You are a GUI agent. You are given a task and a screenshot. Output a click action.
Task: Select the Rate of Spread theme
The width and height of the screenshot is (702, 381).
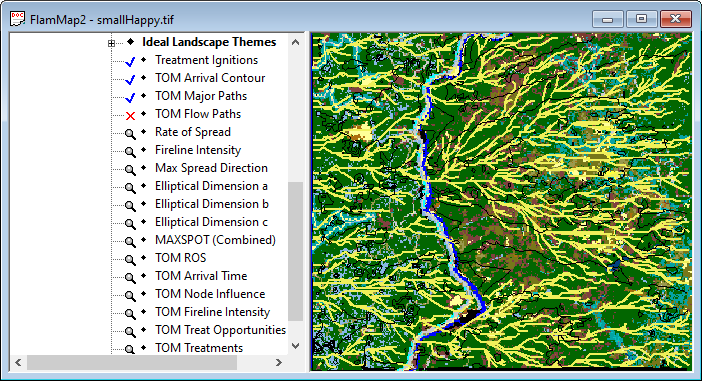193,132
